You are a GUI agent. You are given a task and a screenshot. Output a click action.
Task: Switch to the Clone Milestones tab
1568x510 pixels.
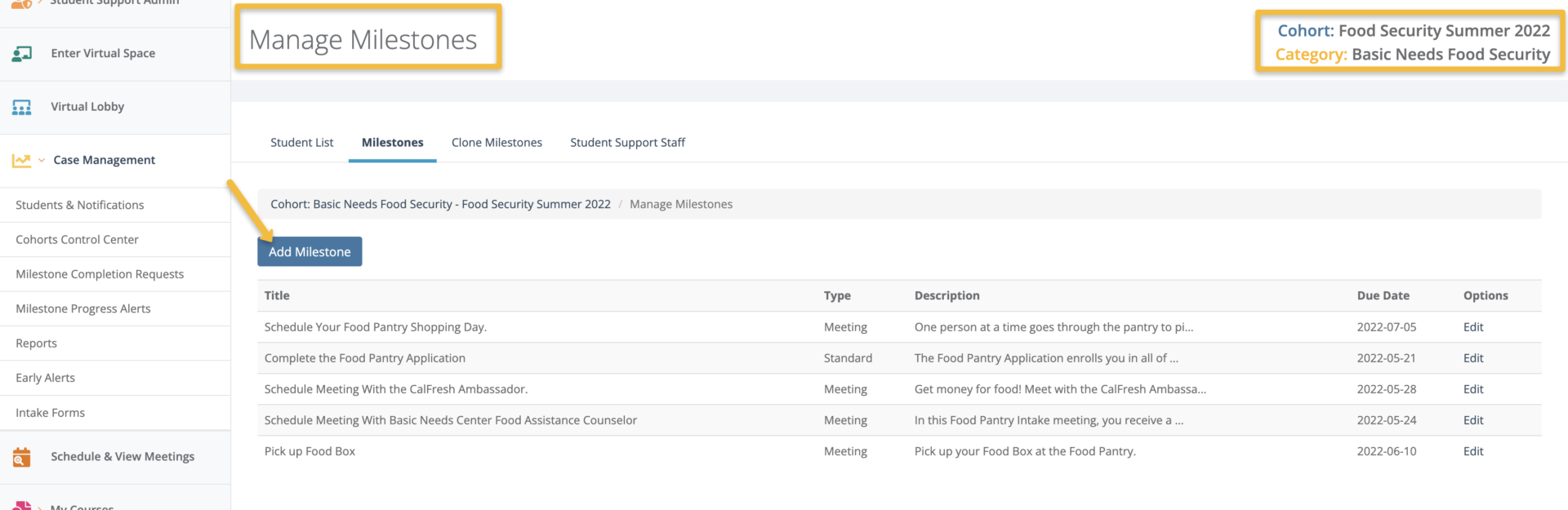tap(497, 143)
